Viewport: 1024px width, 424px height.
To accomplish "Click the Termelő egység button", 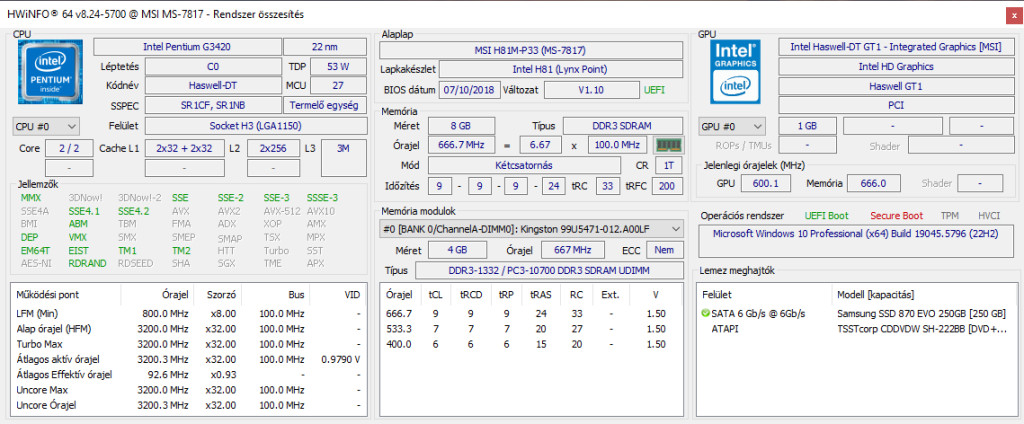I will [325, 106].
